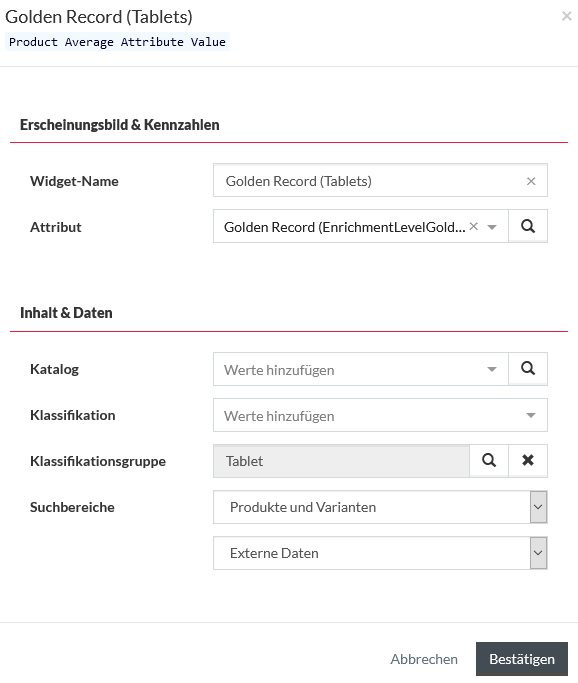Close the dialog with the top X icon

click(x=566, y=17)
